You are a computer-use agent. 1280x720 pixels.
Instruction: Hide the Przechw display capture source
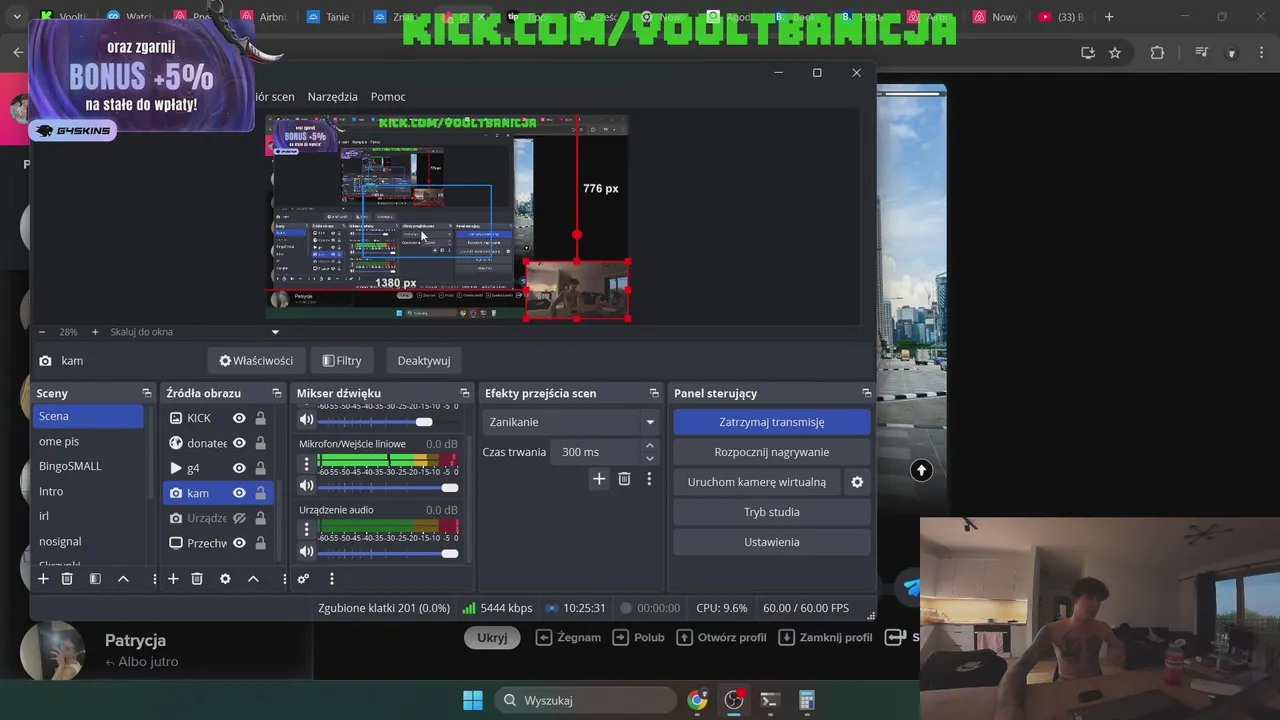pyautogui.click(x=239, y=543)
